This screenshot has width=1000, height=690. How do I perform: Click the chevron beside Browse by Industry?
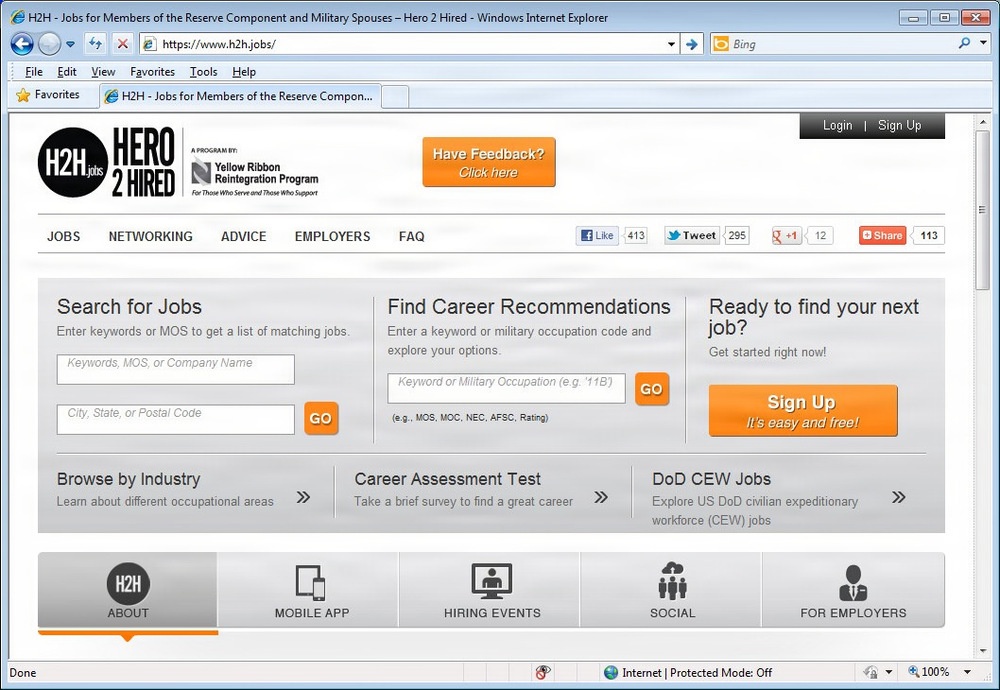tap(304, 497)
